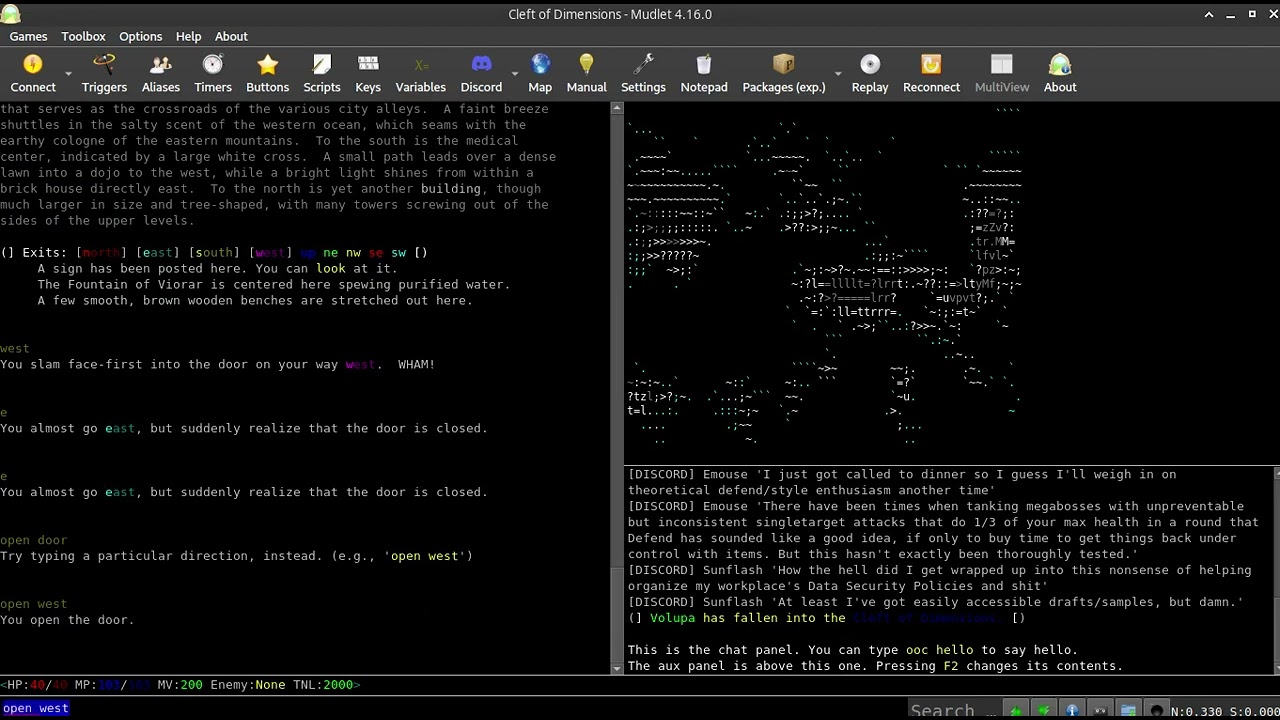1280x720 pixels.
Task: Expand the Packages (exp.) dropdown arrow
Action: click(838, 75)
